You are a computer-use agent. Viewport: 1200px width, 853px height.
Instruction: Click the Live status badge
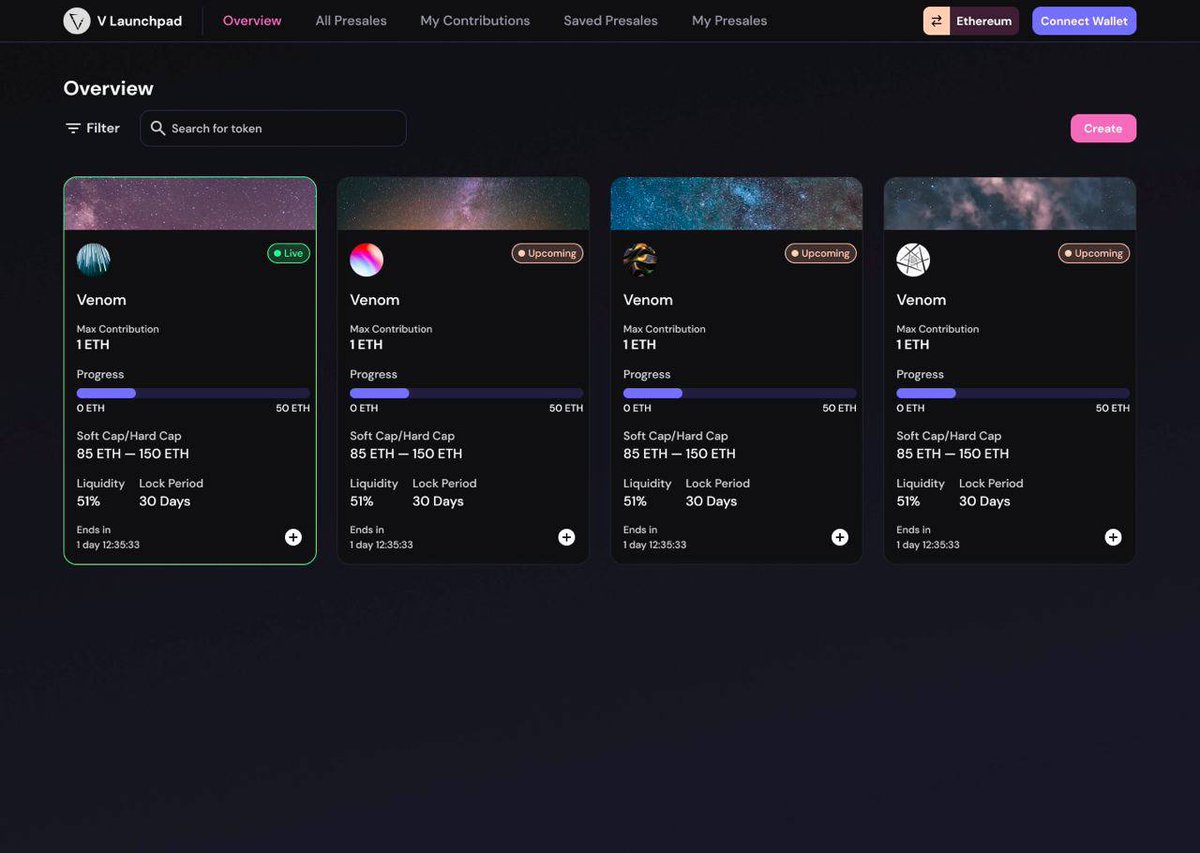pyautogui.click(x=289, y=253)
